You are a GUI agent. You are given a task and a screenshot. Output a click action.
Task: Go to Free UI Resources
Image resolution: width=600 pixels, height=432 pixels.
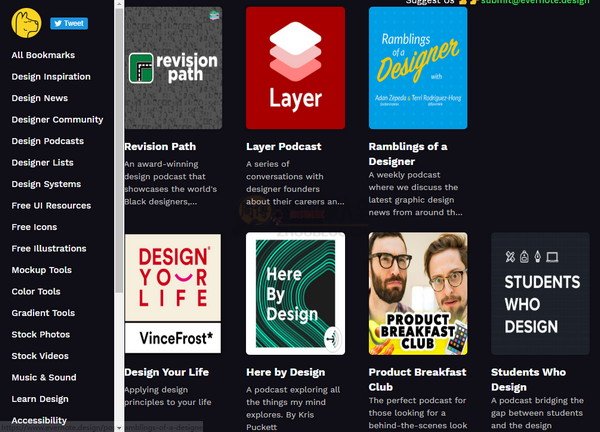(x=51, y=205)
